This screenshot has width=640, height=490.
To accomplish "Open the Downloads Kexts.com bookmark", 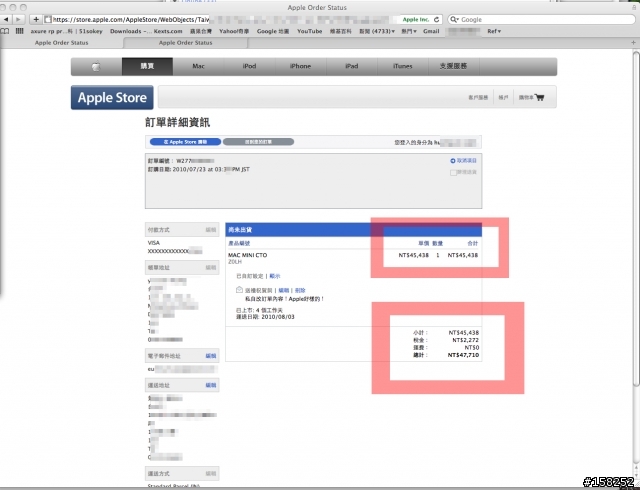I will (x=146, y=31).
